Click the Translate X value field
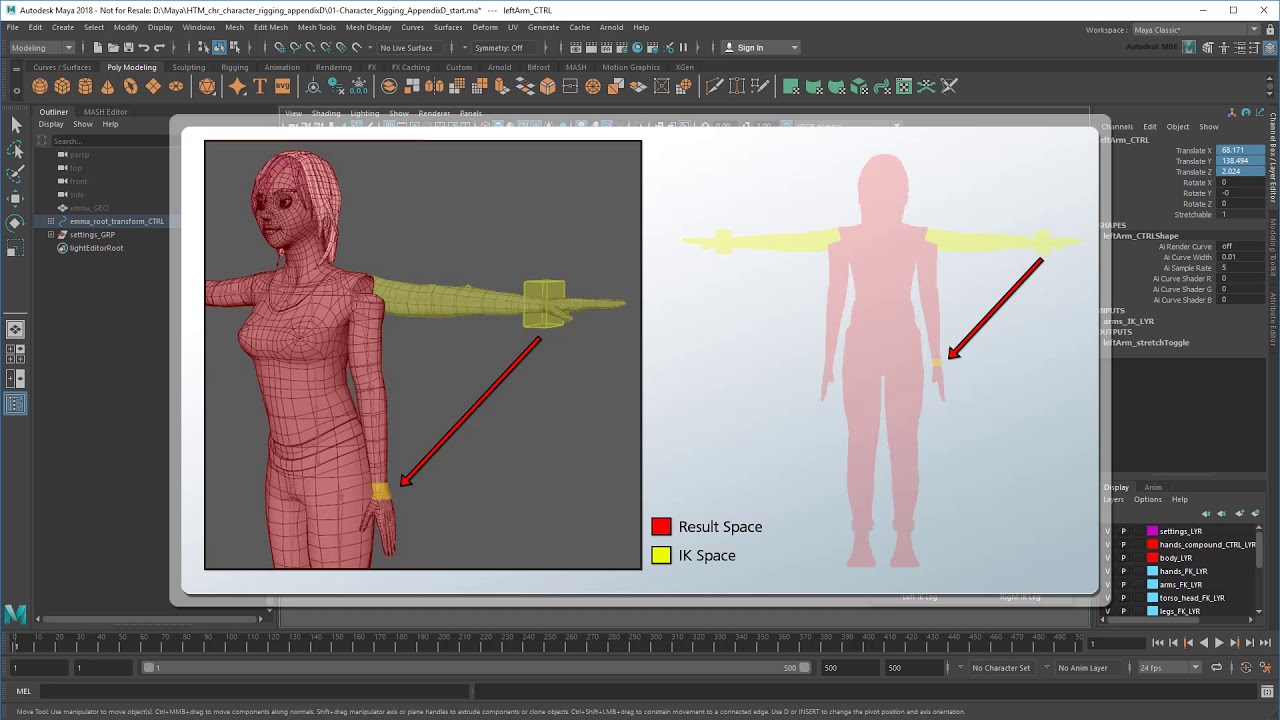This screenshot has height=720, width=1280. click(1241, 150)
